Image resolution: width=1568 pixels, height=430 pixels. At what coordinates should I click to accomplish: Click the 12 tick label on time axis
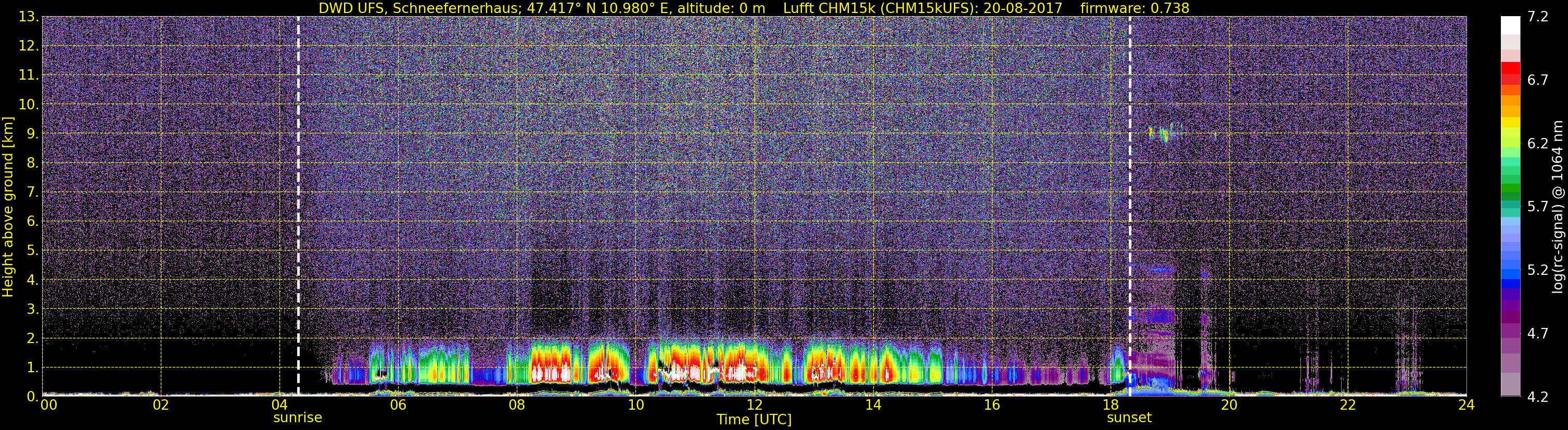click(x=754, y=405)
